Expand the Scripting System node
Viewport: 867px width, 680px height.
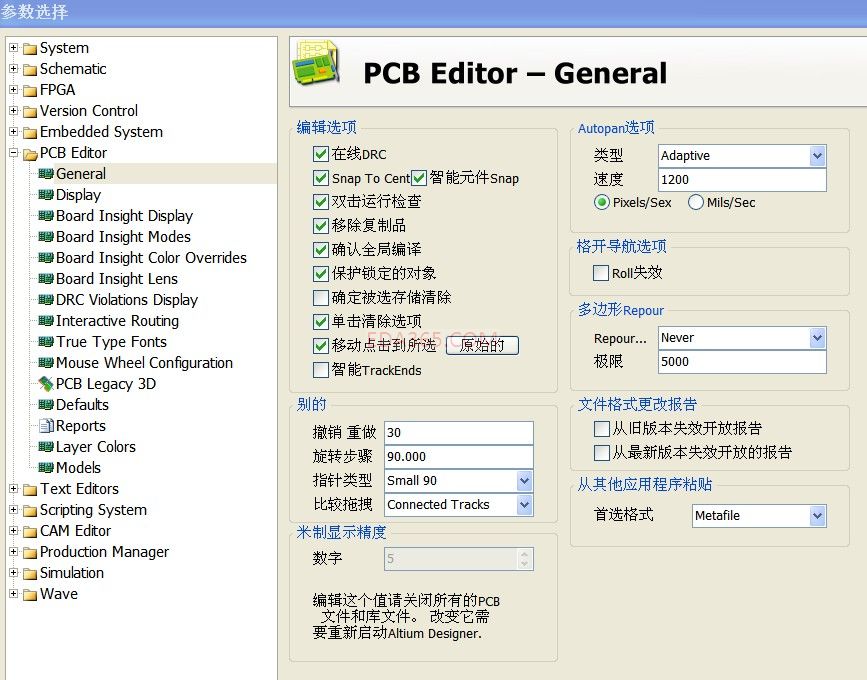[x=13, y=509]
